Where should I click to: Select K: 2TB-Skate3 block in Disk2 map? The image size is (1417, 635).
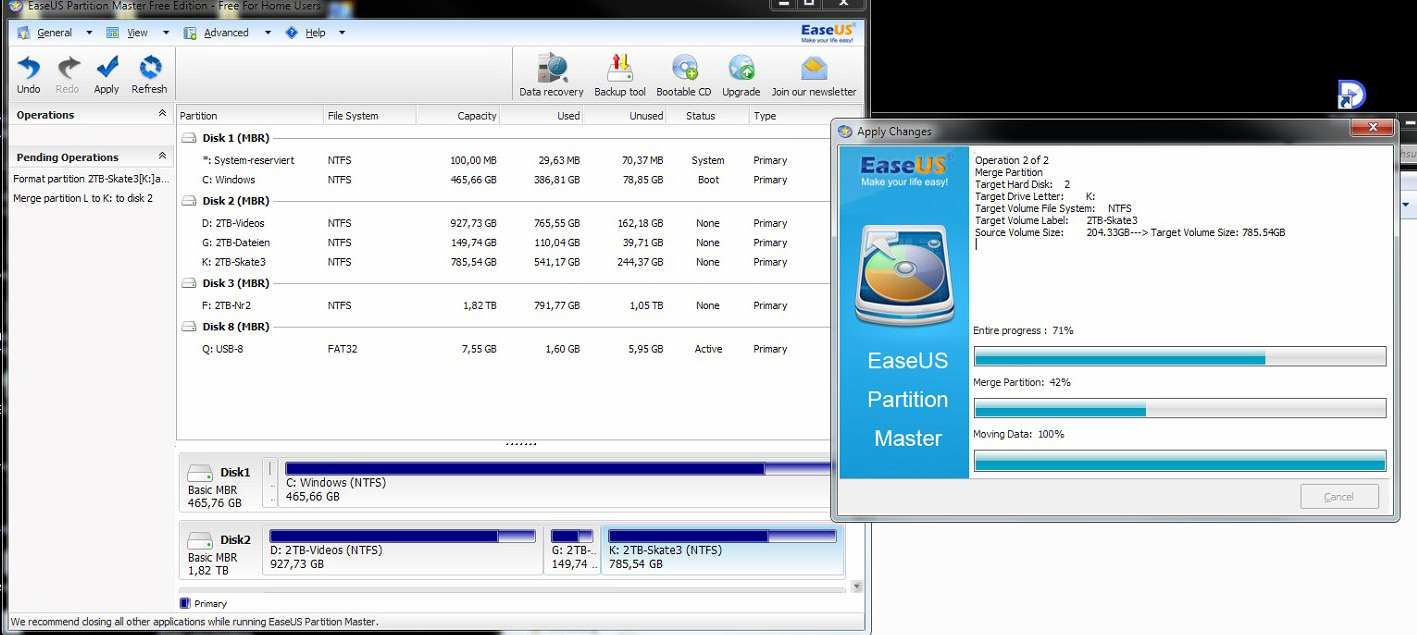tap(722, 551)
